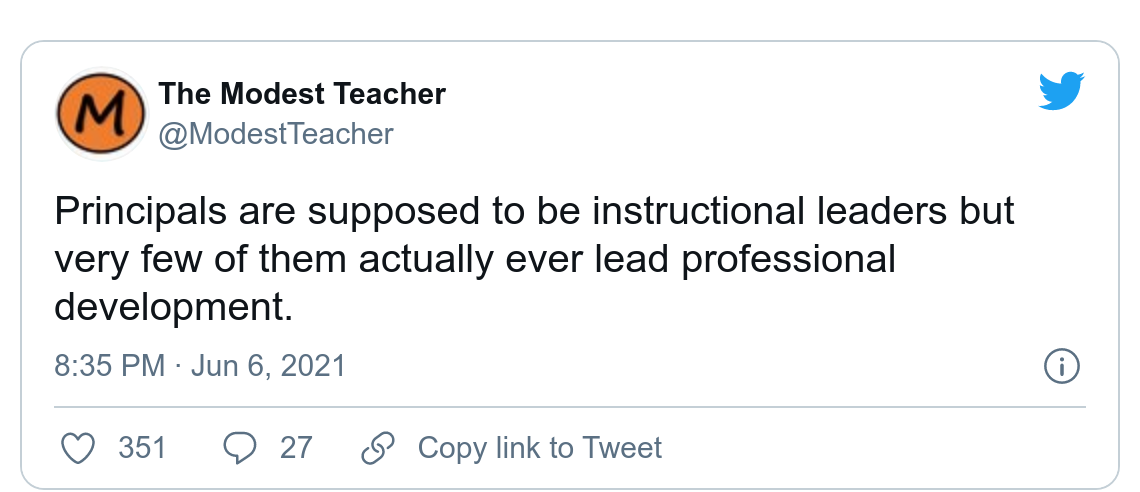The height and width of the screenshot is (492, 1140).
Task: Open the tweet info circle icon
Action: [1061, 366]
